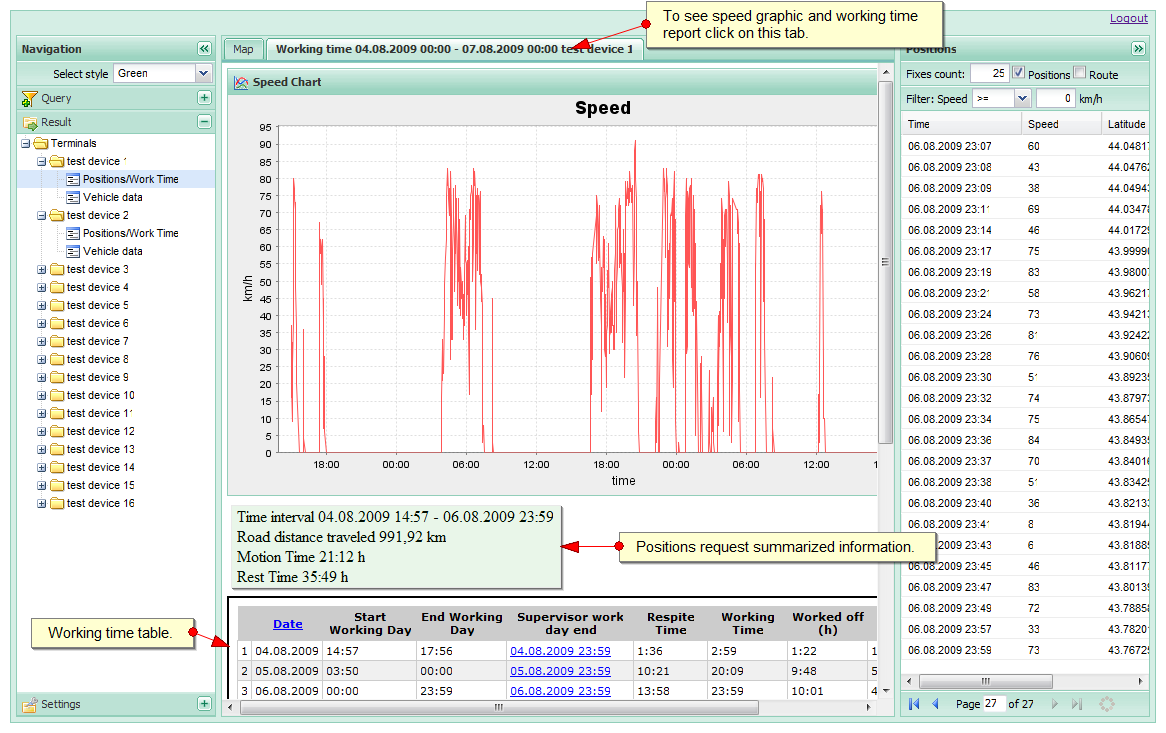Screen dimensions: 1166x733
Task: Collapse the Navigation panel with double-arrow icon
Action: (204, 49)
